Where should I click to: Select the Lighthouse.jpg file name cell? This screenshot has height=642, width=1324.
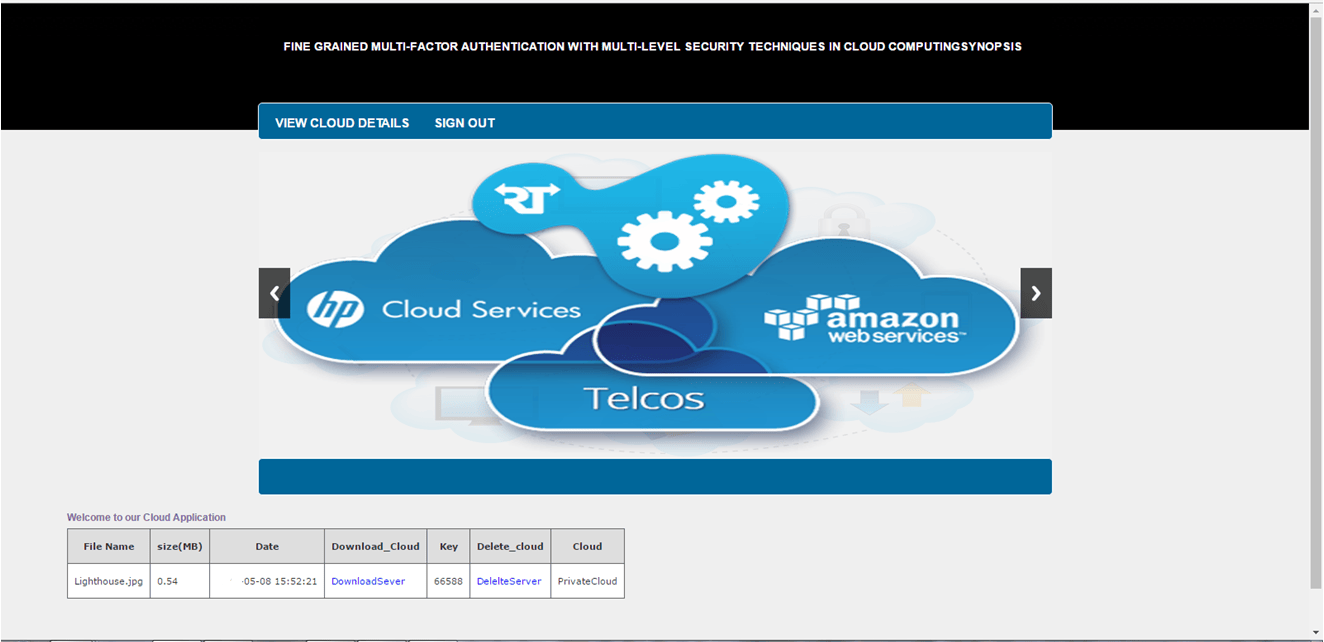[x=109, y=581]
